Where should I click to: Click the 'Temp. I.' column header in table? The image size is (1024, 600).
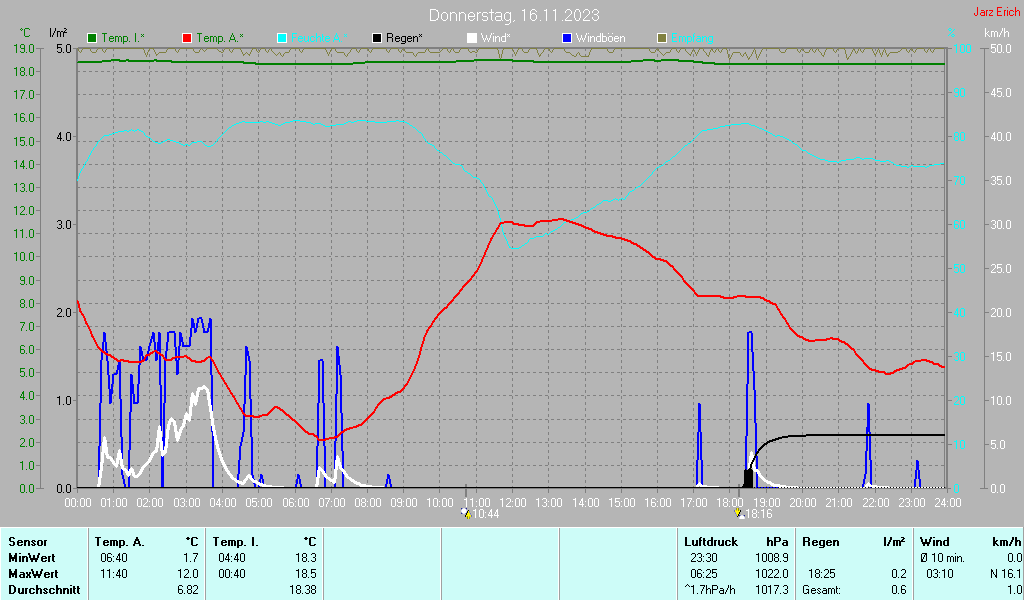click(236, 542)
